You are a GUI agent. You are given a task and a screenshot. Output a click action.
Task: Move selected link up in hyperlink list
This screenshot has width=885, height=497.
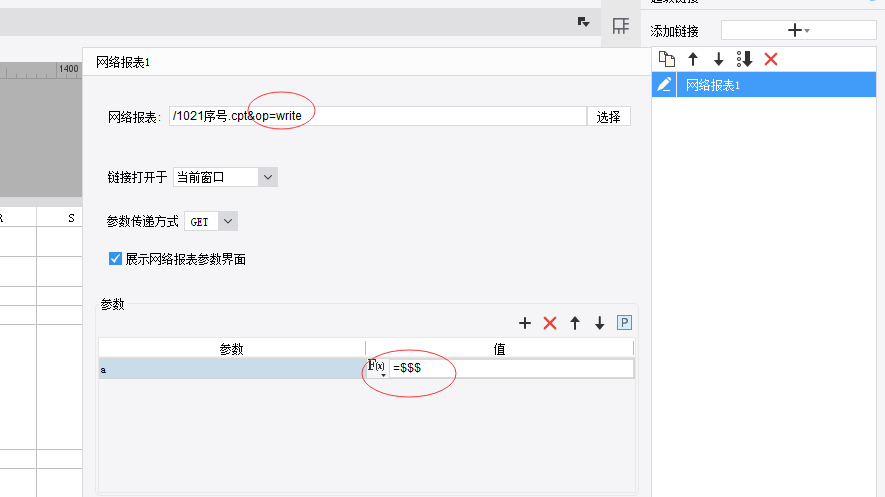point(693,59)
